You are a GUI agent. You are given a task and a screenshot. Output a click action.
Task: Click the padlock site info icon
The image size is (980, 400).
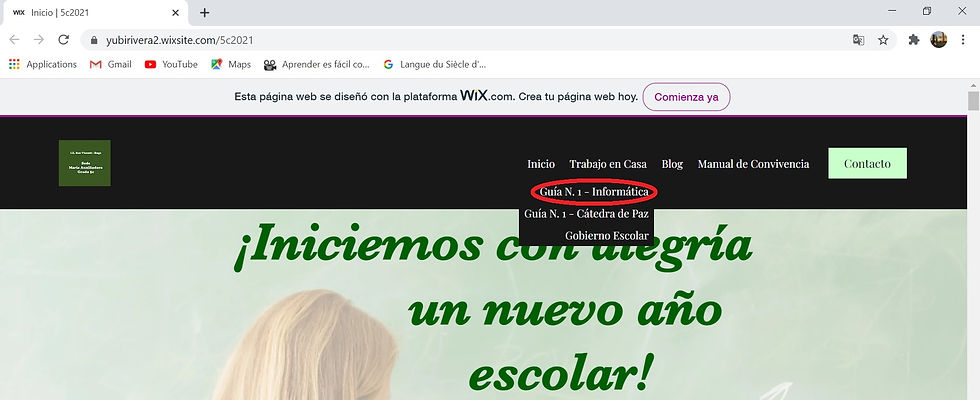click(x=94, y=40)
